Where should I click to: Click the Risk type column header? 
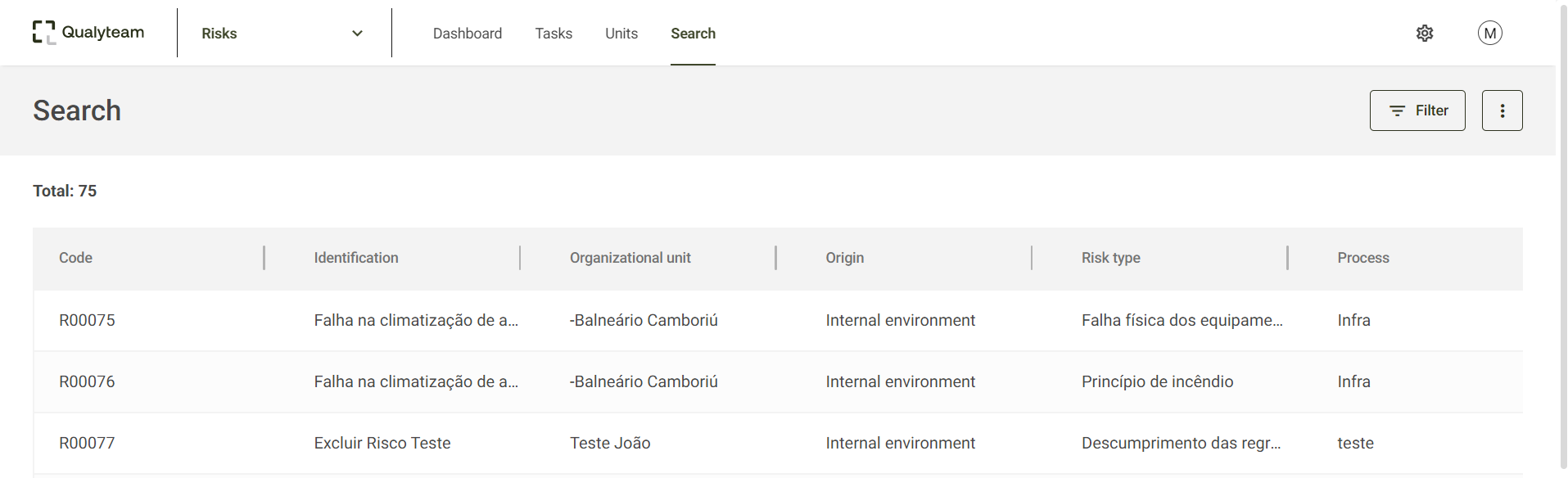(1111, 258)
